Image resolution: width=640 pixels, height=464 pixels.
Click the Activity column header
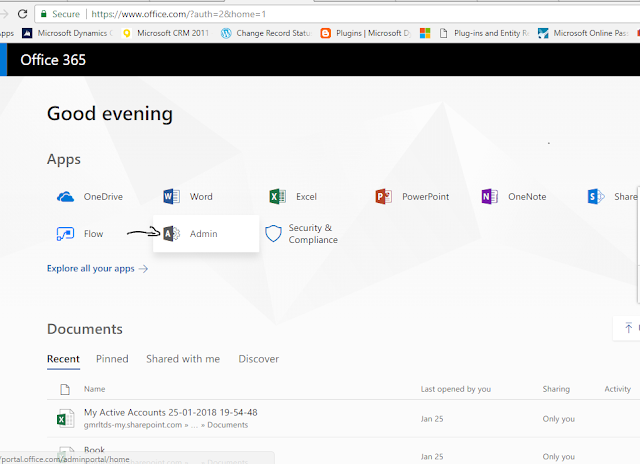618,389
